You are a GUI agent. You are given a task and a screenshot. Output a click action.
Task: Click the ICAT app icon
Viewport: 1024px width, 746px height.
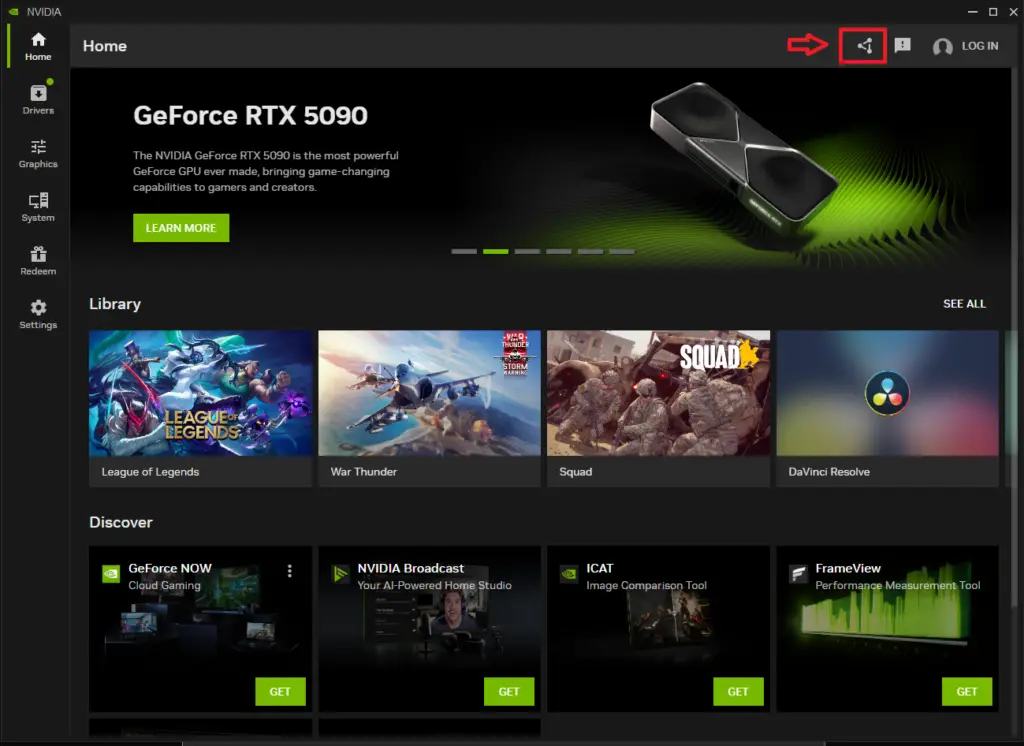pyautogui.click(x=569, y=574)
